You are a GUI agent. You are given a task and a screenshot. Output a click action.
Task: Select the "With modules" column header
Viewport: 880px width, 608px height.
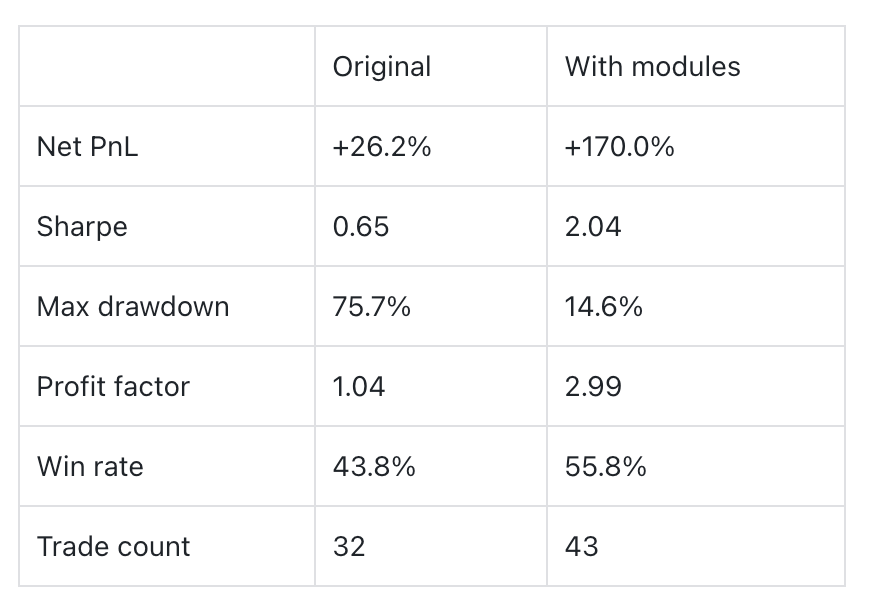653,67
